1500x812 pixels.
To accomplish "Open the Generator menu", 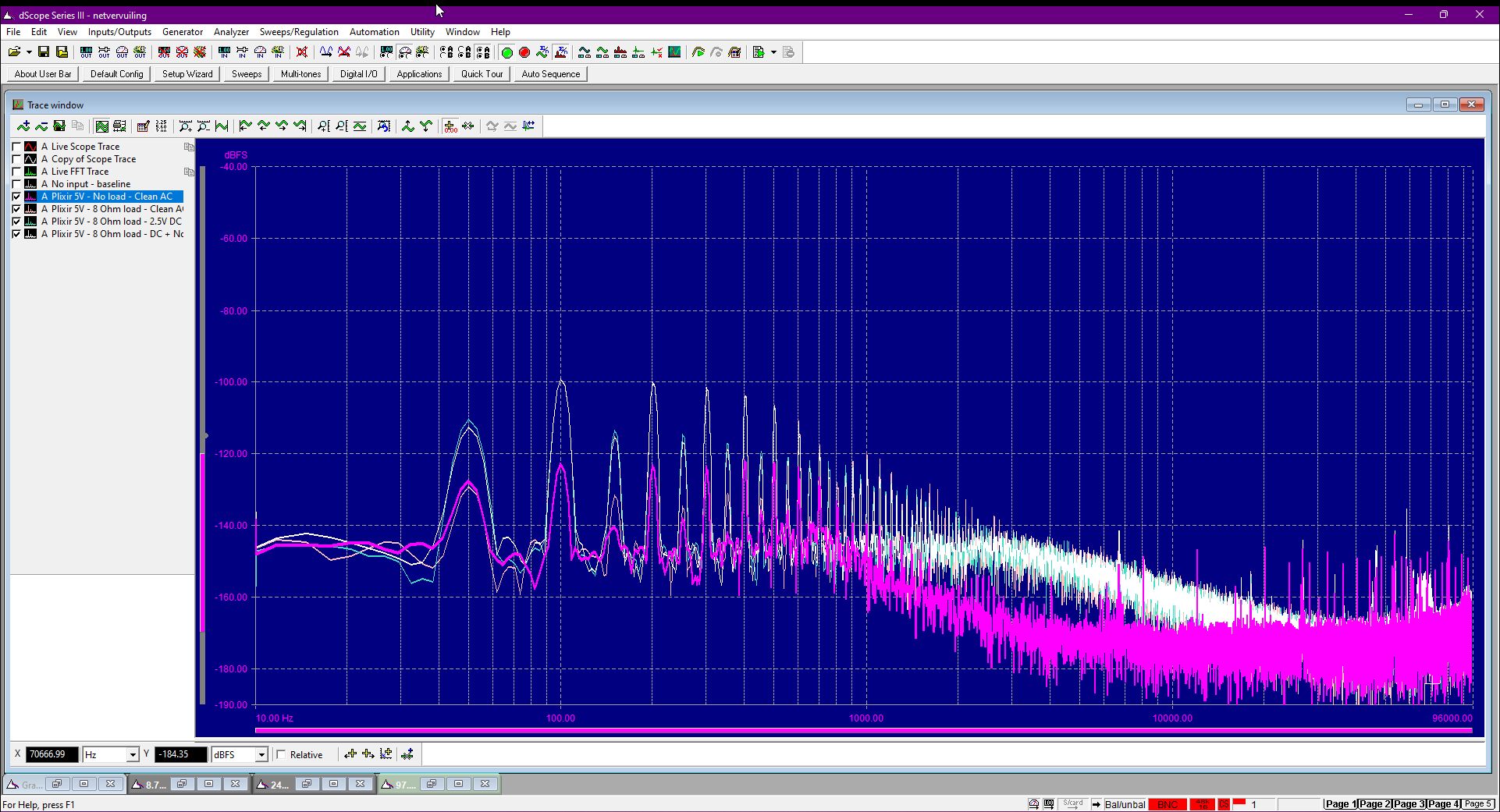I will 183,32.
